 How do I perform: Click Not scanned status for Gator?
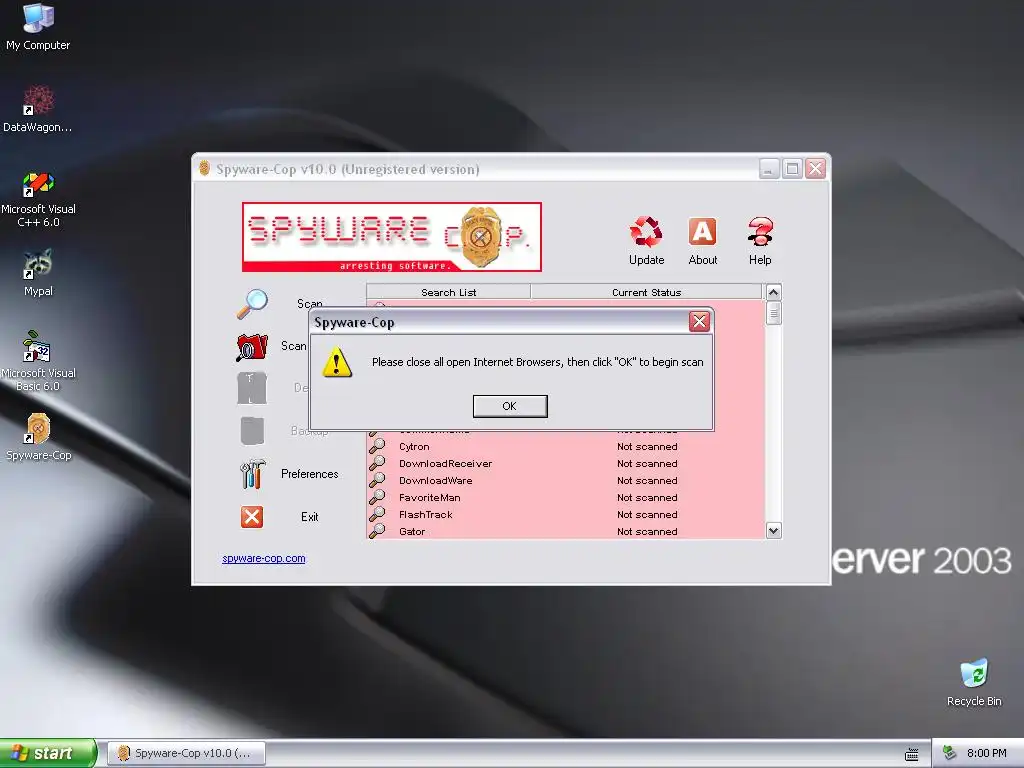pos(647,532)
